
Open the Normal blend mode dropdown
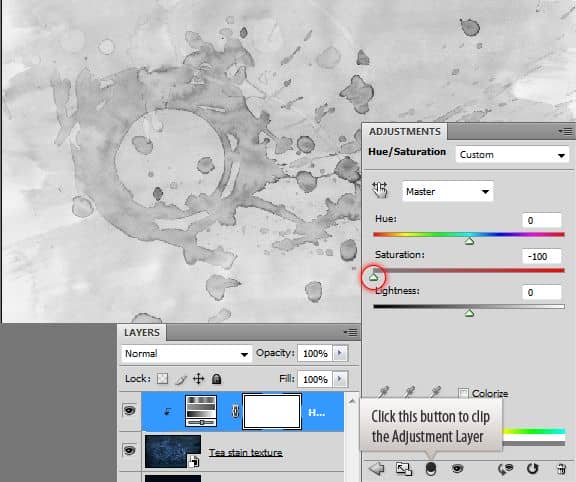(x=186, y=353)
